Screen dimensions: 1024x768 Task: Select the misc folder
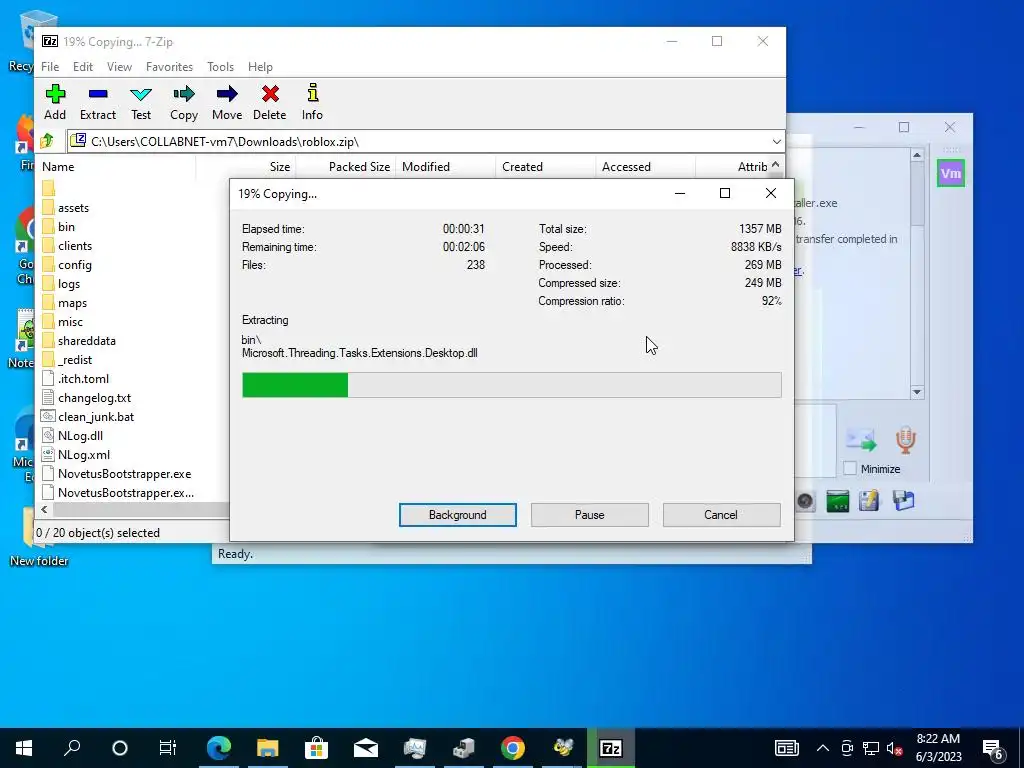70,321
